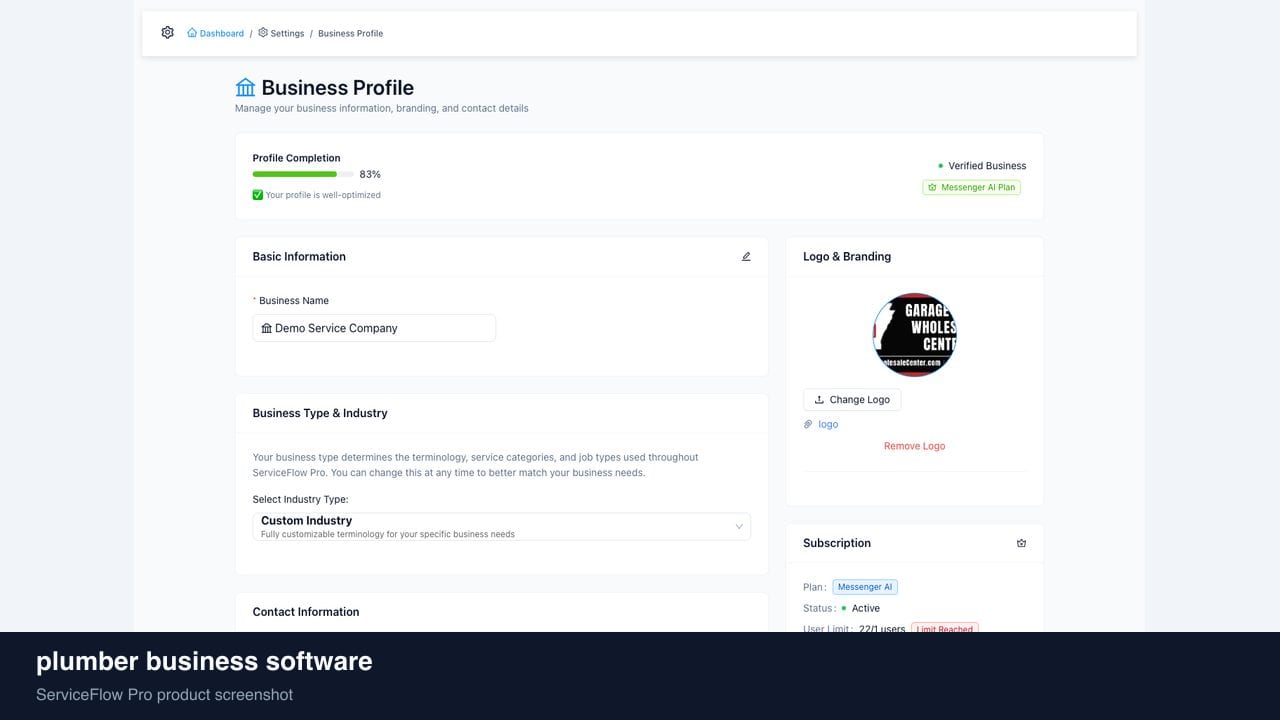Go to the Dashboard breadcrumb link
1280x720 pixels.
[x=215, y=33]
